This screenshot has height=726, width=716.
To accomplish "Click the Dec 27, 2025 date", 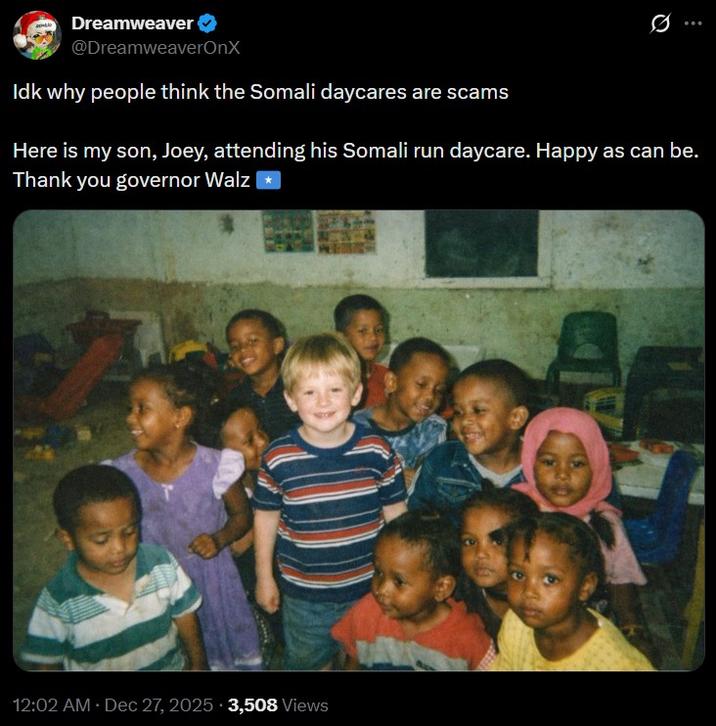I will point(156,705).
